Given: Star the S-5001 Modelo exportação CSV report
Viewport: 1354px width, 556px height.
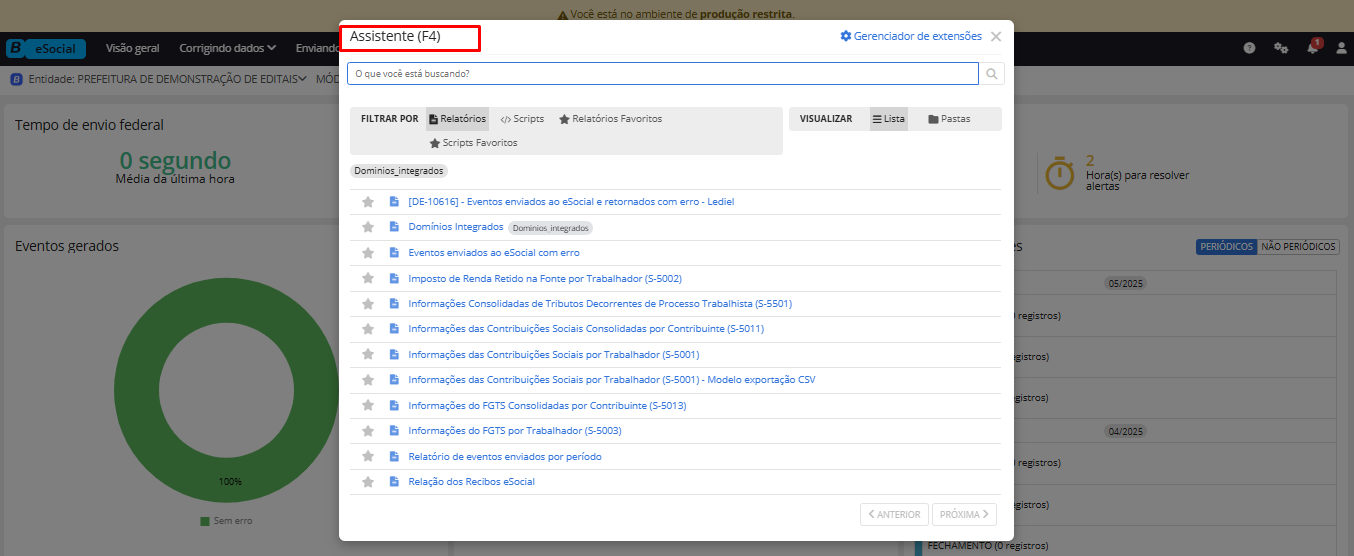Looking at the screenshot, I should tap(368, 380).
